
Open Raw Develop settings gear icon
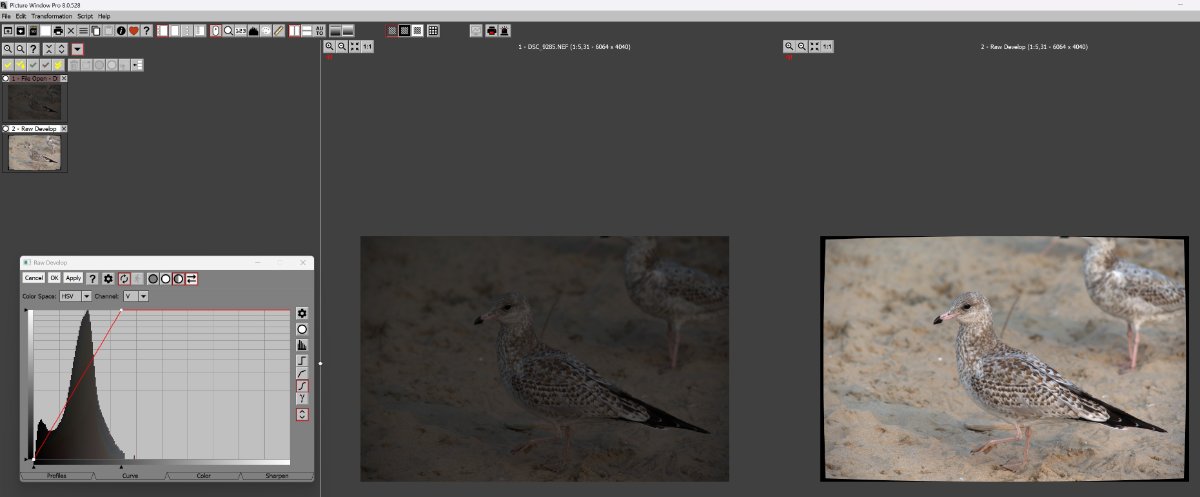108,278
